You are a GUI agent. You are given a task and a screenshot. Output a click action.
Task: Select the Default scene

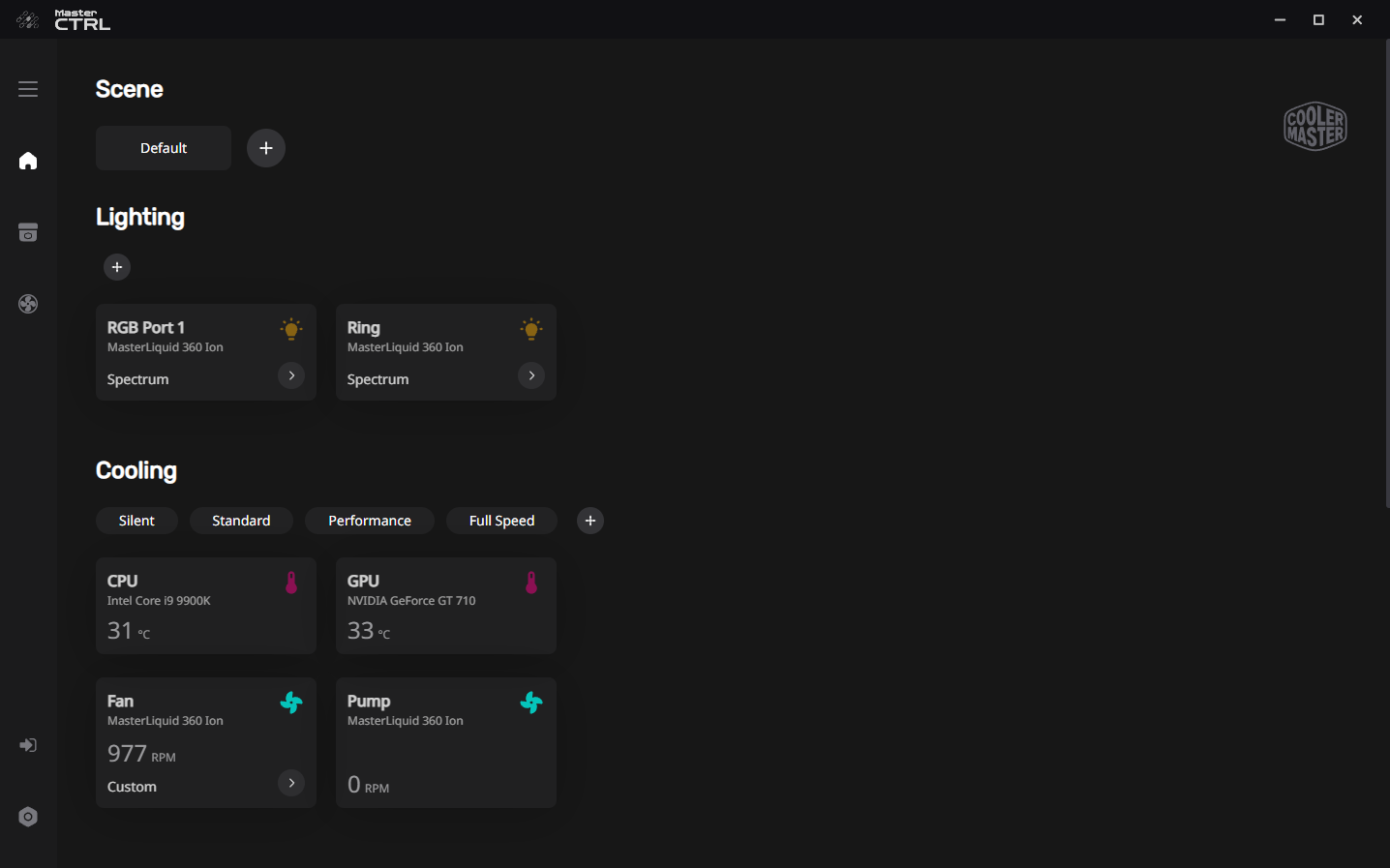[164, 148]
